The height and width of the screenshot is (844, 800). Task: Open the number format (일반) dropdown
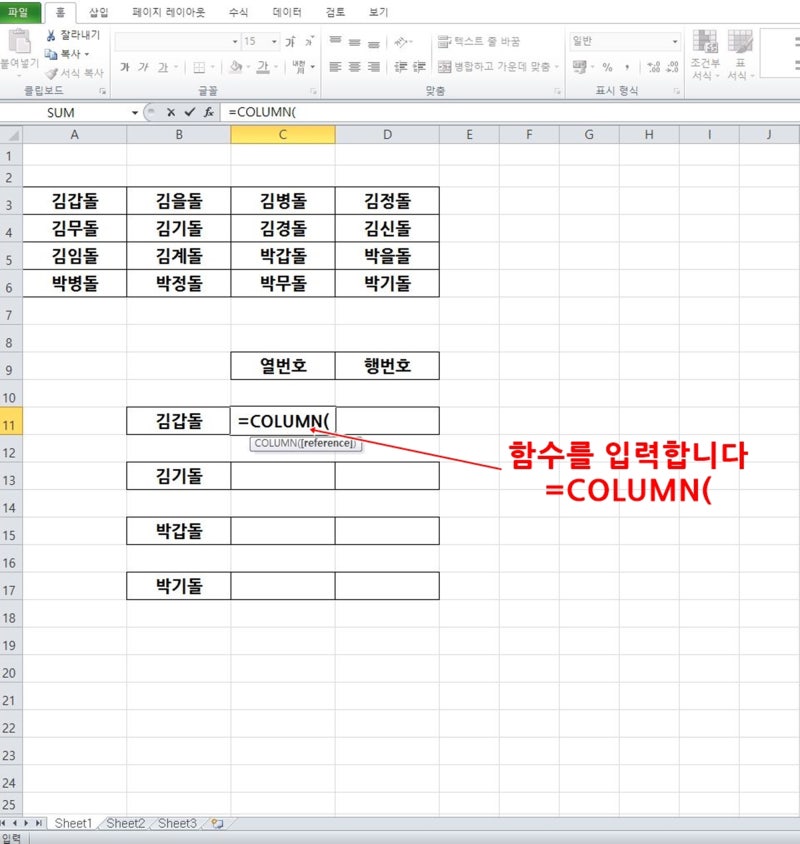tap(675, 41)
